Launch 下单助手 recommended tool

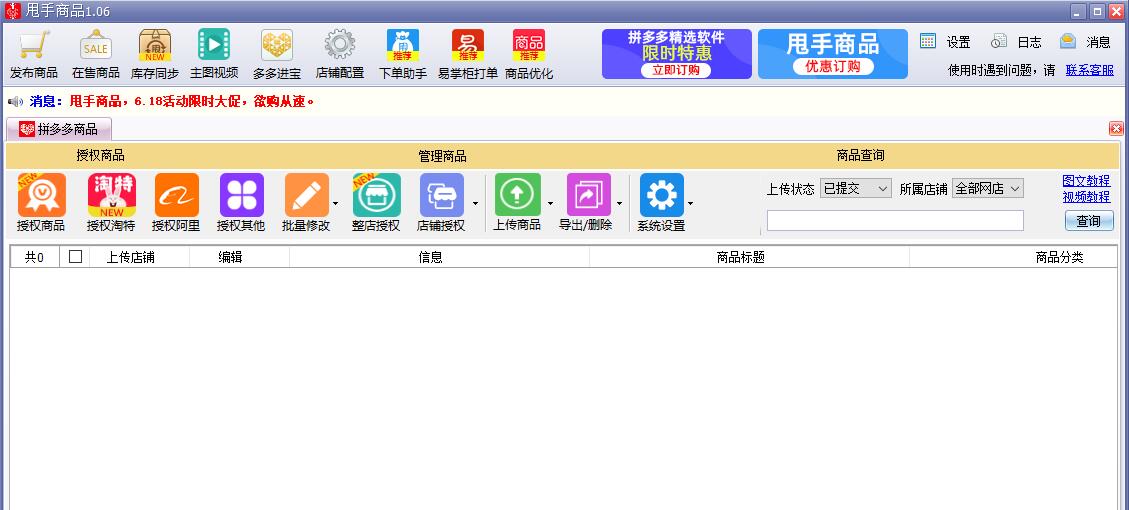tap(403, 45)
